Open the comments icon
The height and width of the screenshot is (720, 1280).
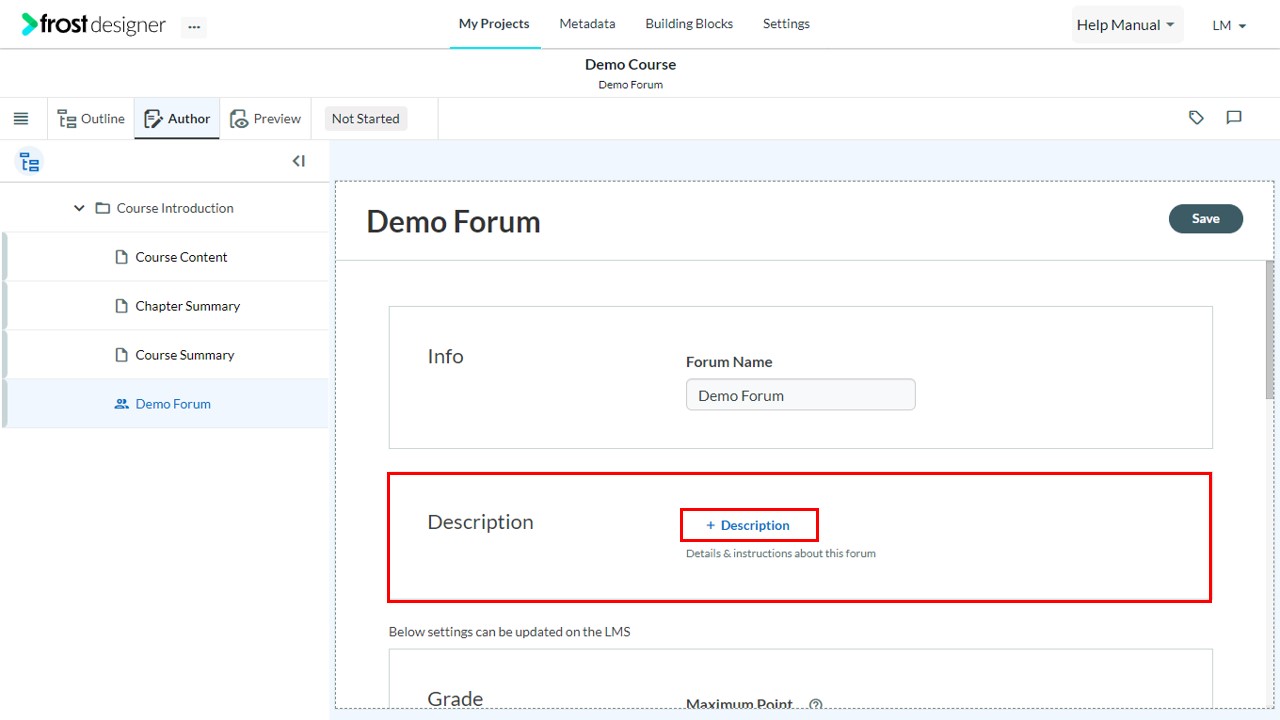click(1234, 118)
